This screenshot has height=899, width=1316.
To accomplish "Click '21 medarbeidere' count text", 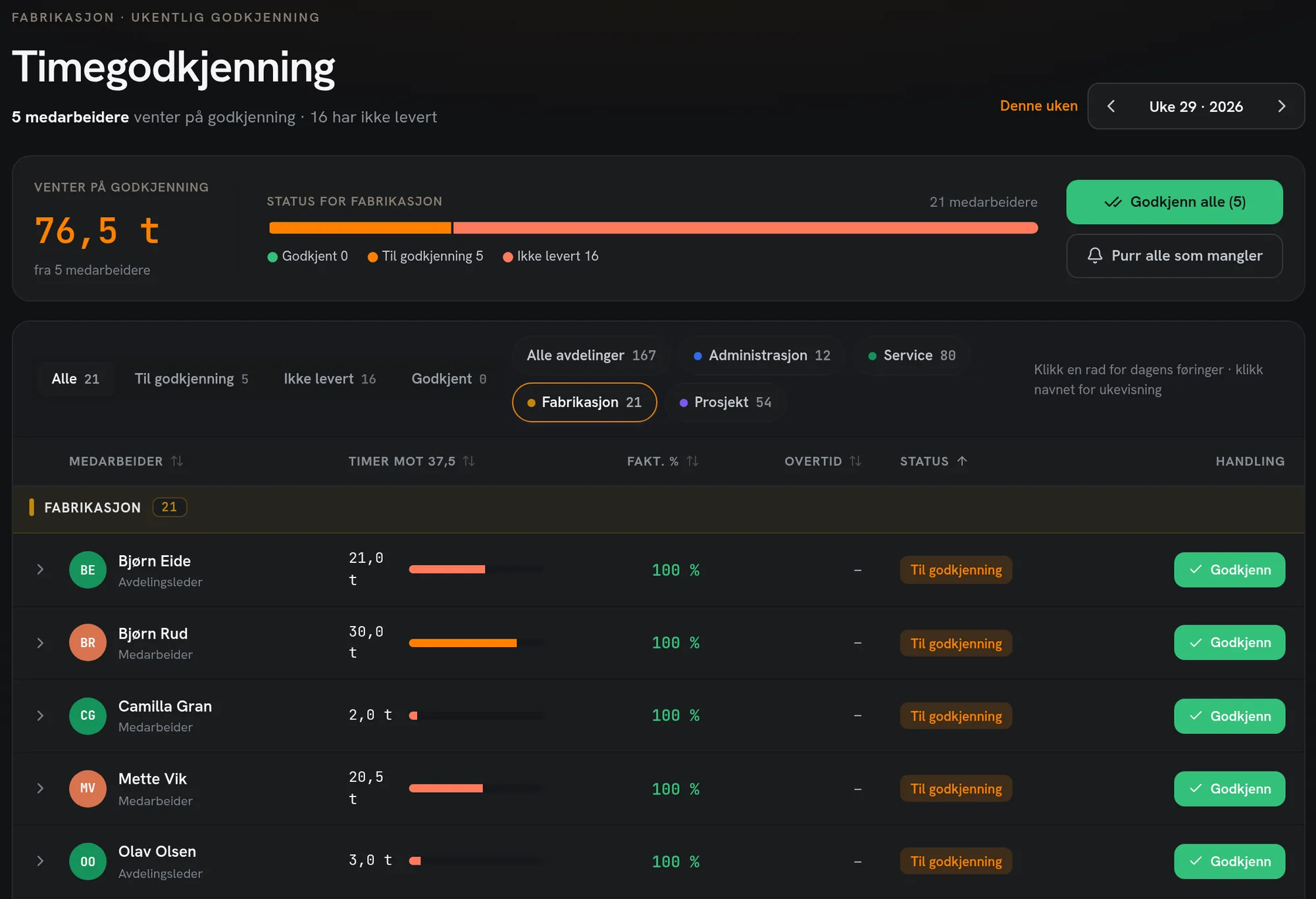I will click(x=983, y=202).
